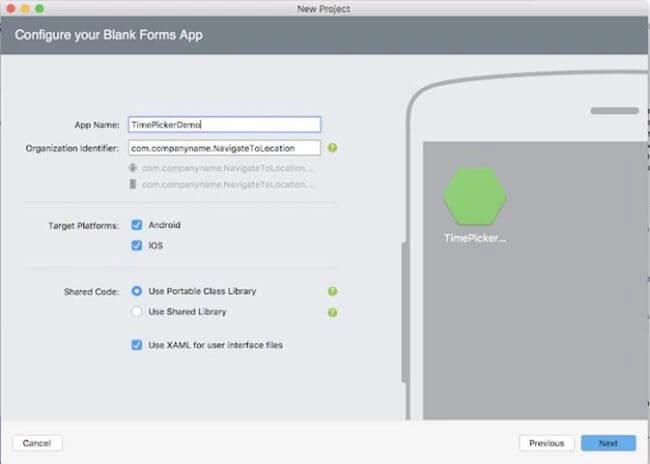650x464 pixels.
Task: Toggle the iOS target platform checkbox
Action: 136,245
